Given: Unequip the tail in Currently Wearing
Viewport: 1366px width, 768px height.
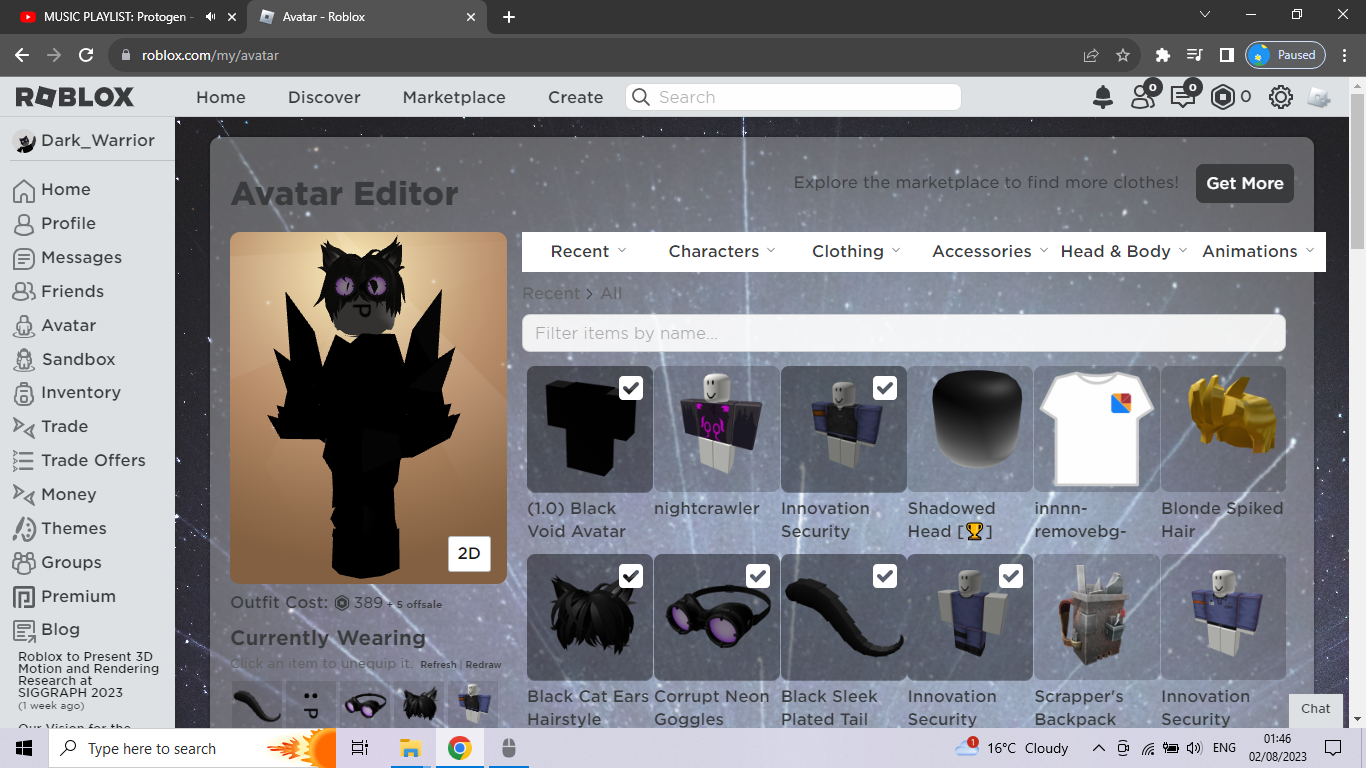Looking at the screenshot, I should (257, 705).
